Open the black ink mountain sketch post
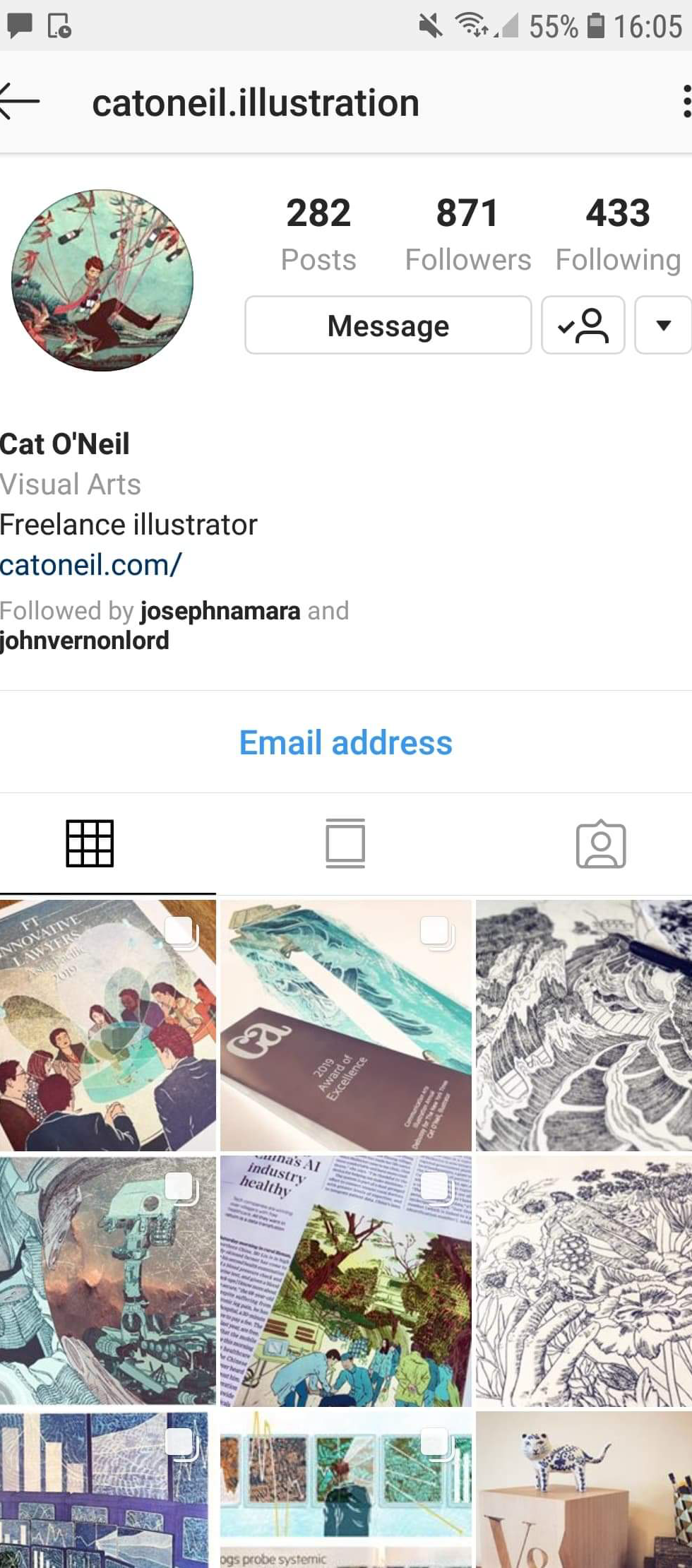Screen dimensions: 692x1568 coord(584,1025)
